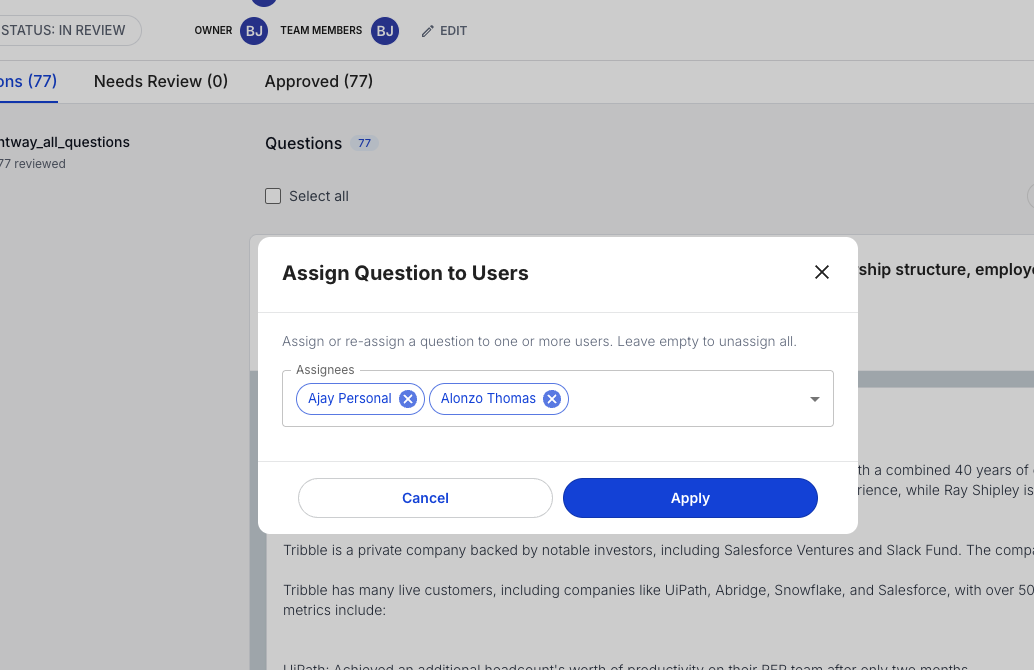1034x670 pixels.
Task: Click the Team Members BJ avatar
Action: pyautogui.click(x=385, y=30)
